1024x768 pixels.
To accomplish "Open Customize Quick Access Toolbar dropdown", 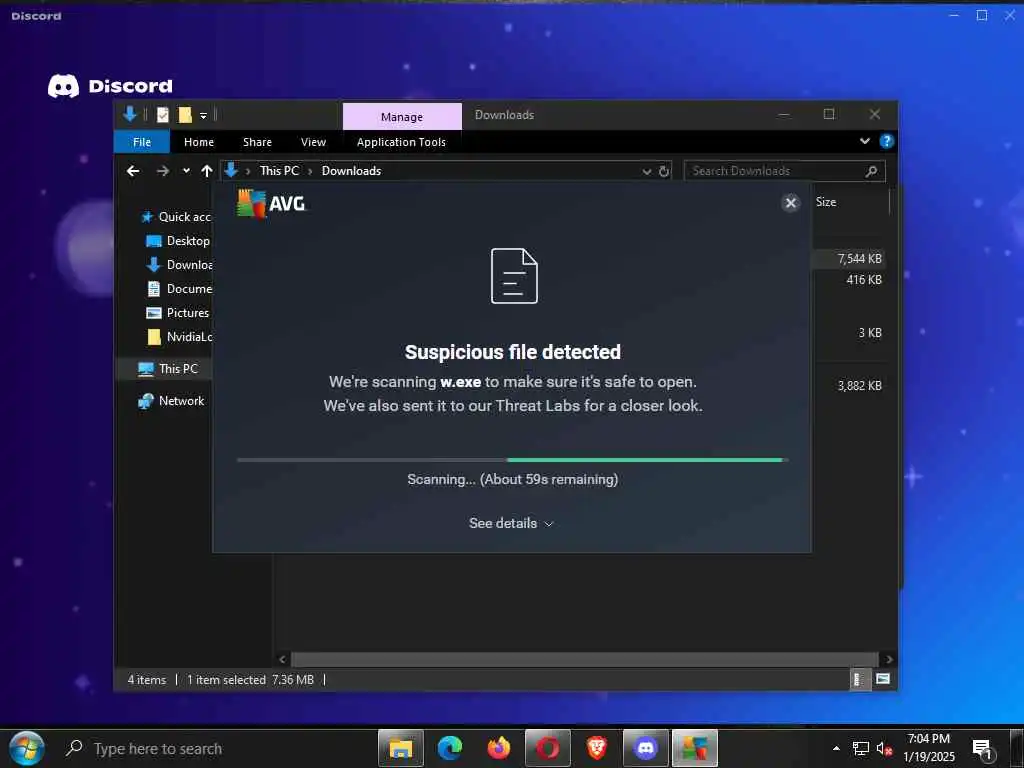I will pyautogui.click(x=204, y=116).
